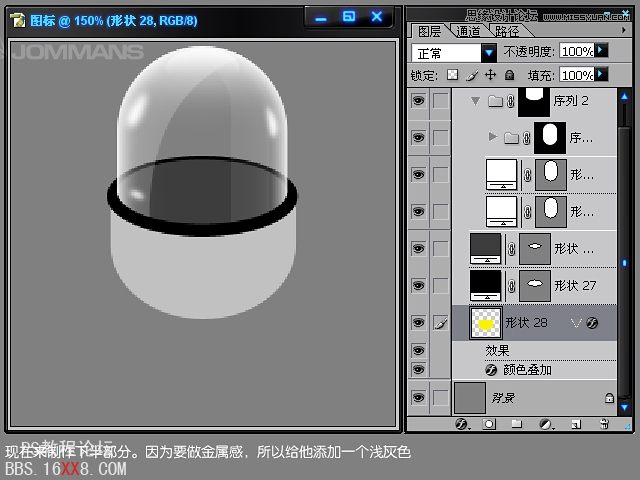This screenshot has height=480, width=640.
Task: Create new adjustment layer from bottom bar
Action: 546,424
